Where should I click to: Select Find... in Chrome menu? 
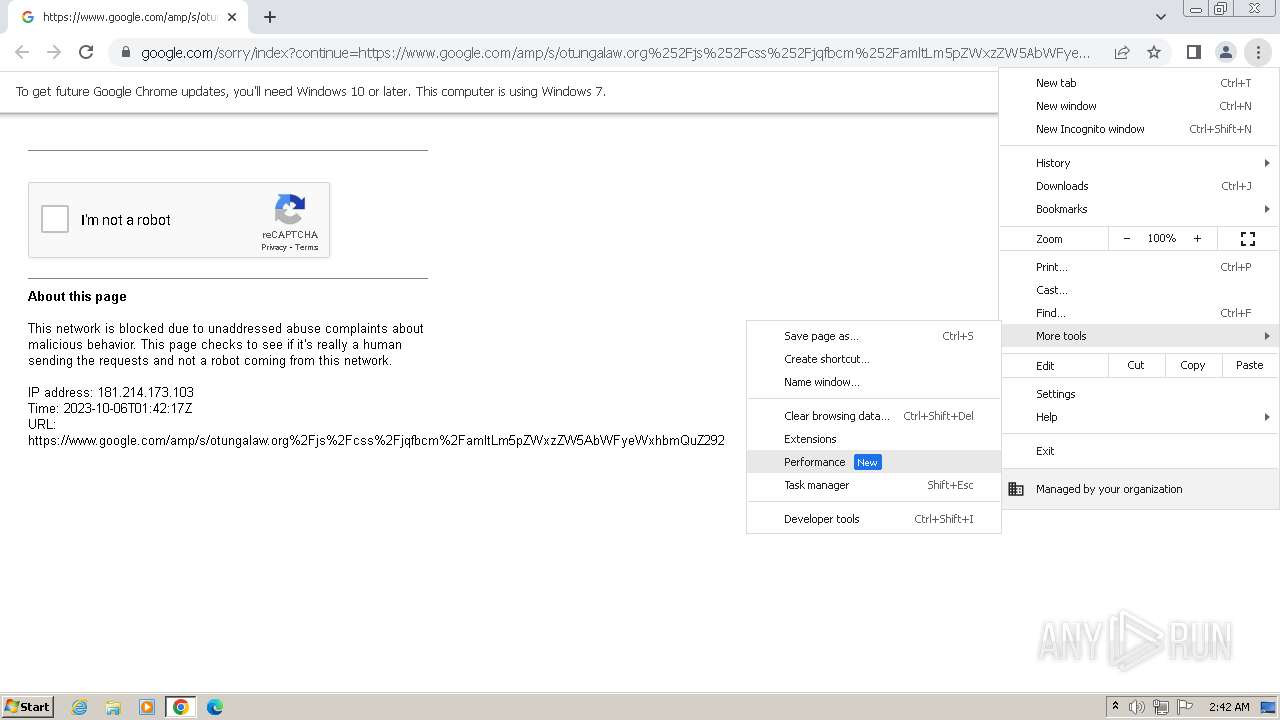pyautogui.click(x=1139, y=313)
